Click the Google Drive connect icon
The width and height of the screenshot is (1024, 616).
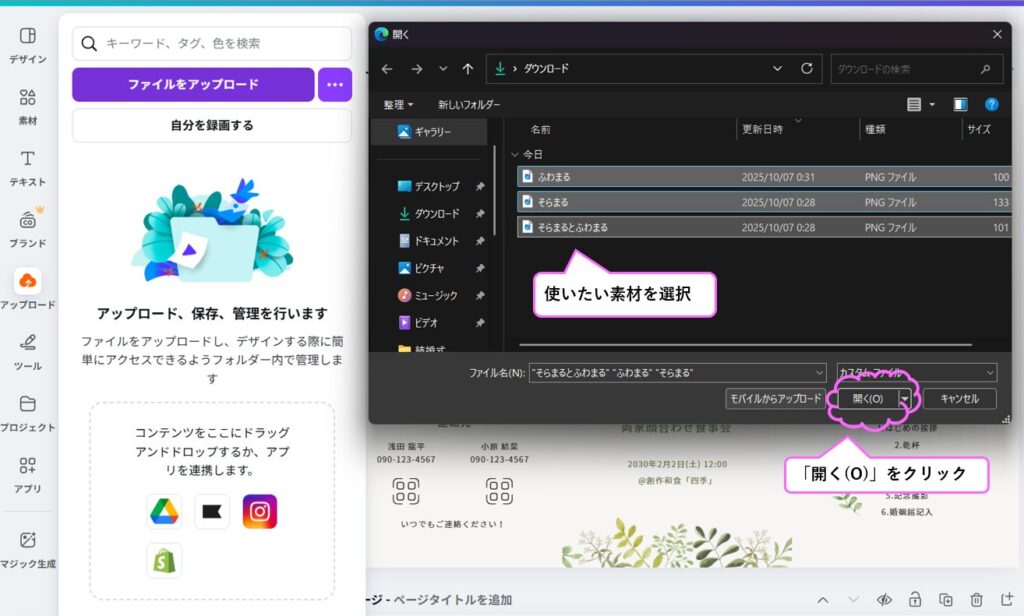point(164,511)
